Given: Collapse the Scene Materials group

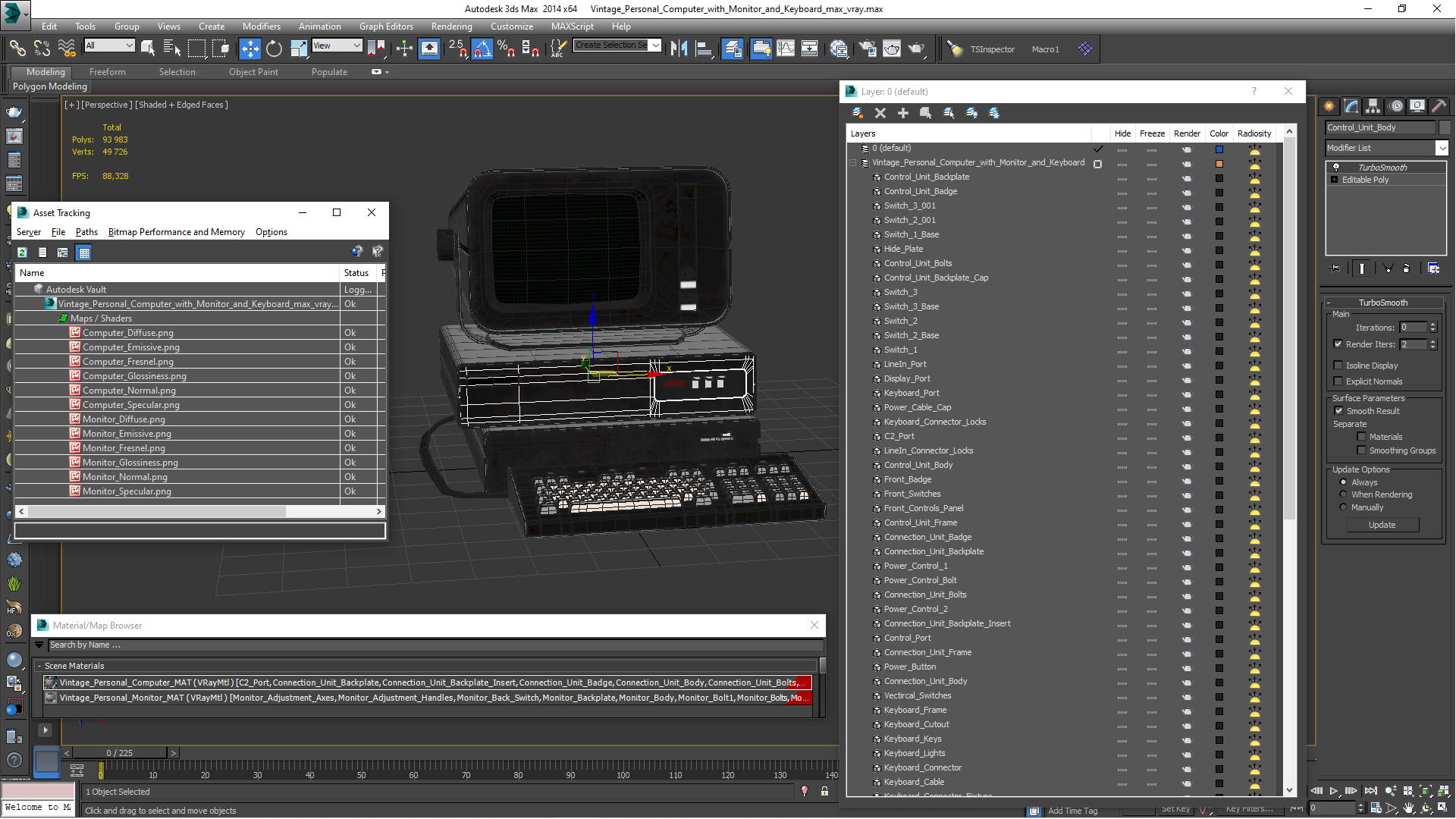Looking at the screenshot, I should point(39,666).
